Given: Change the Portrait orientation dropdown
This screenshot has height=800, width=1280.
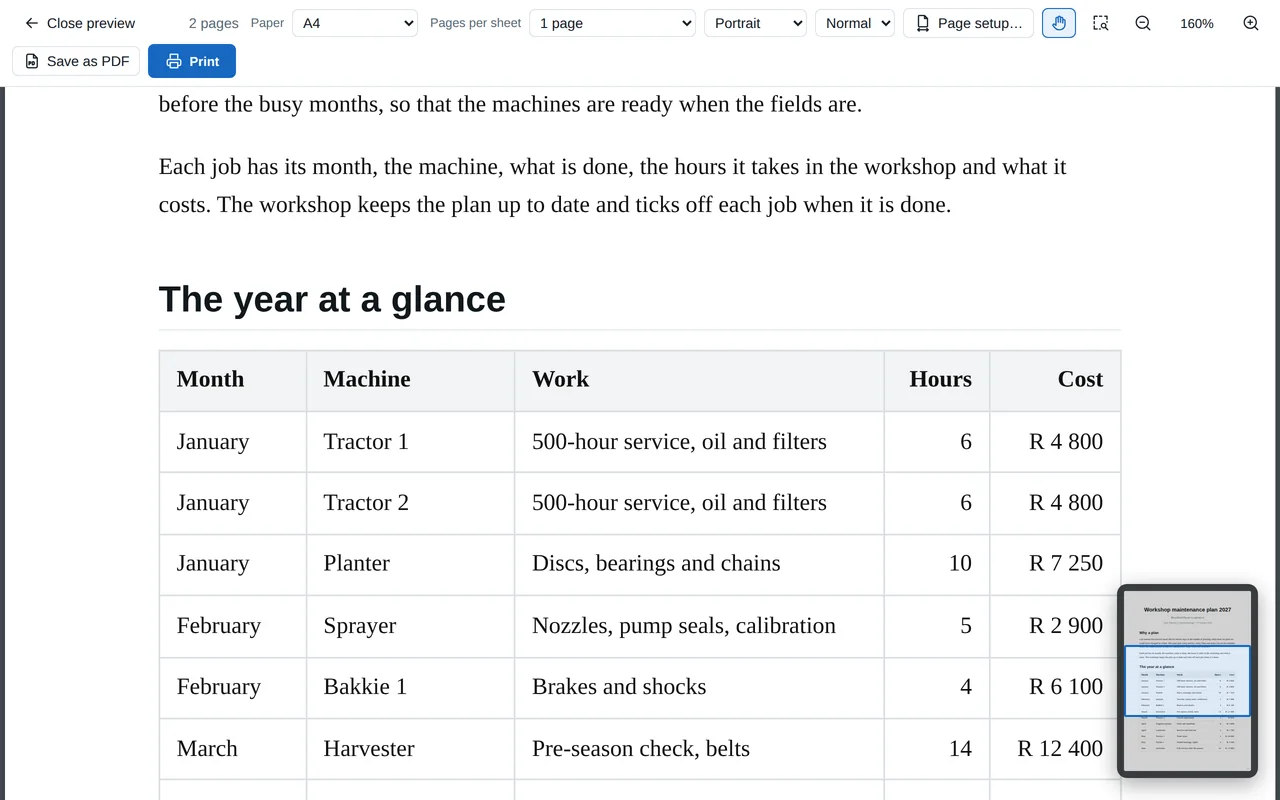Looking at the screenshot, I should click(755, 23).
